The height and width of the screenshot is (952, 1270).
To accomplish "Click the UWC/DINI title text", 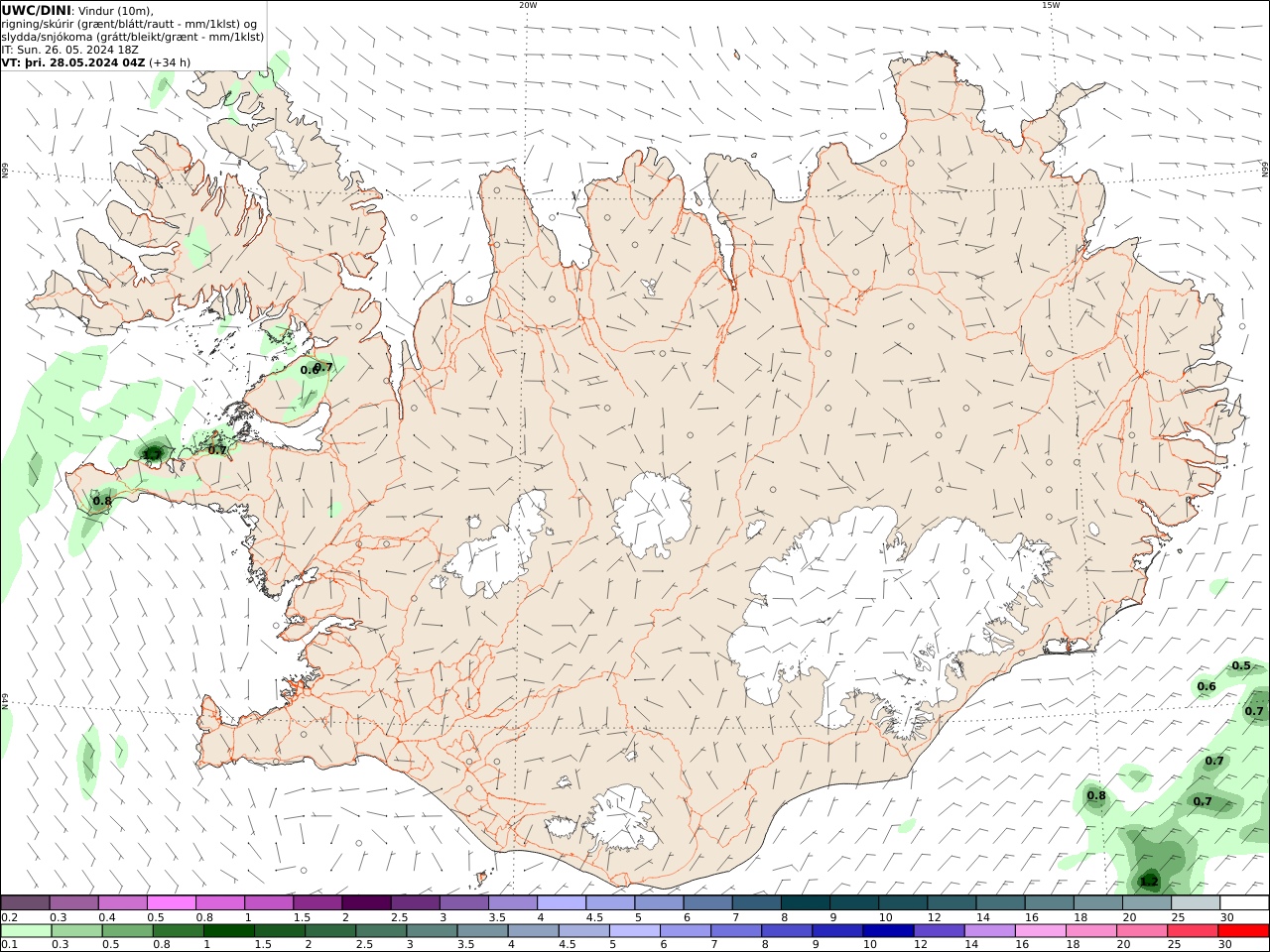I will 36,10.
